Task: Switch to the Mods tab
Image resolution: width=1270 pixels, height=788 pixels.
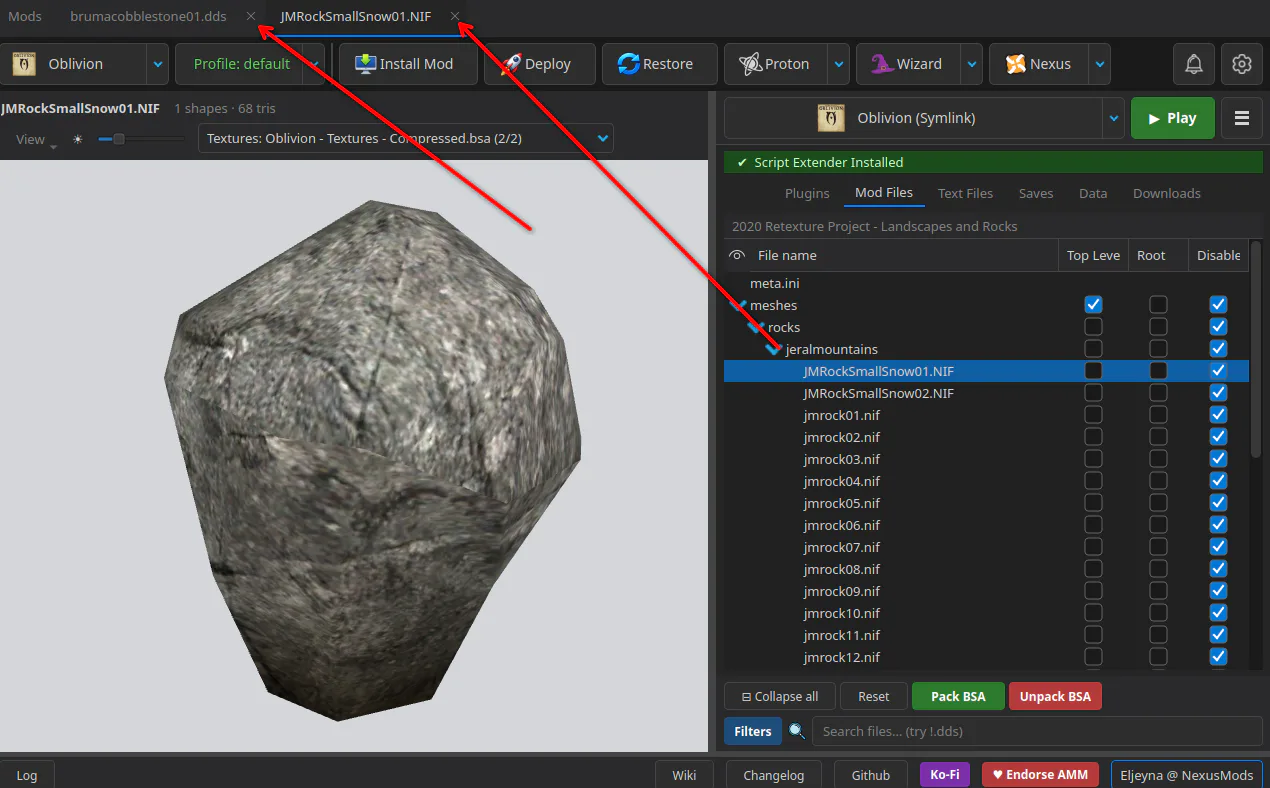Action: 25,16
